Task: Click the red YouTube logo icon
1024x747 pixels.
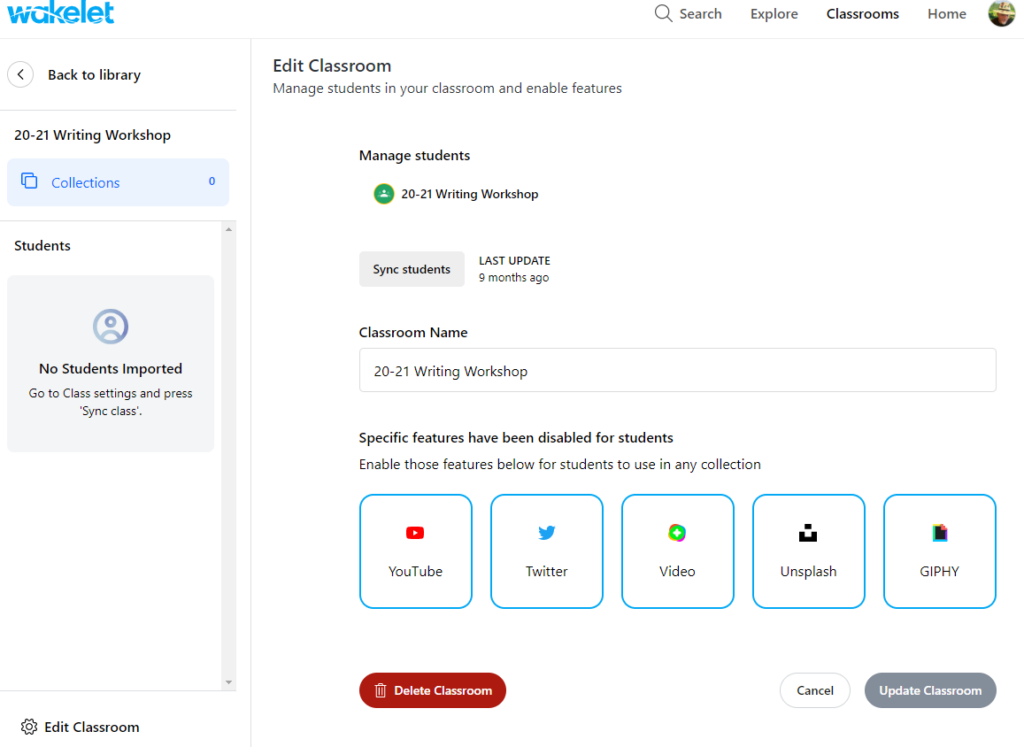Action: (x=415, y=533)
